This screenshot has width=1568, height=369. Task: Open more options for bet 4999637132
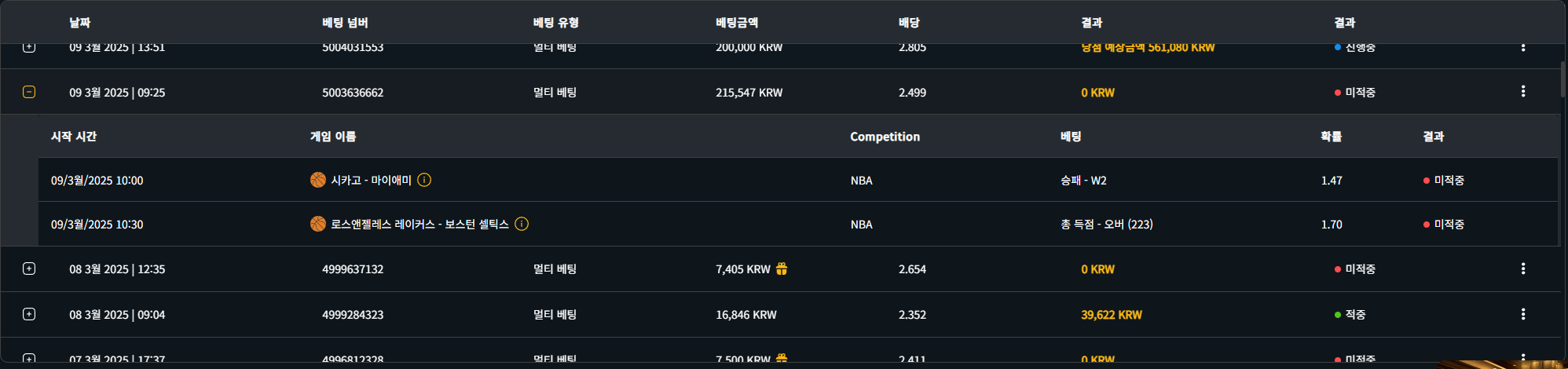(x=1522, y=269)
